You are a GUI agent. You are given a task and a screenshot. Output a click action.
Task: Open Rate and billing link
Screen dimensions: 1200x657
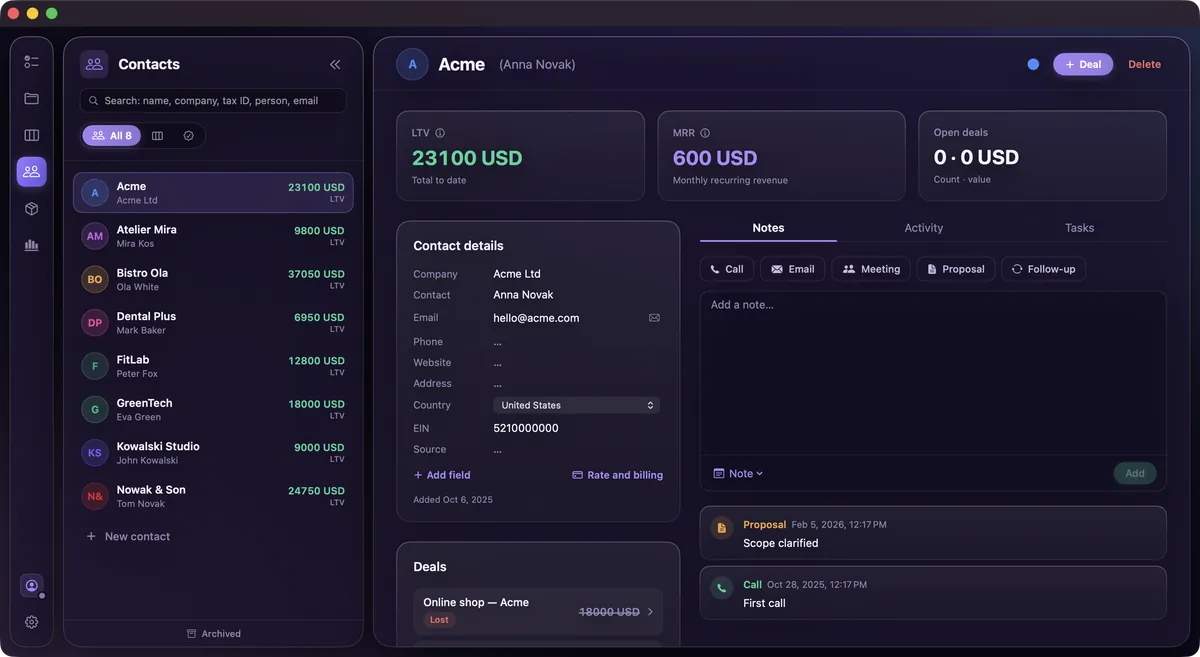(x=617, y=475)
